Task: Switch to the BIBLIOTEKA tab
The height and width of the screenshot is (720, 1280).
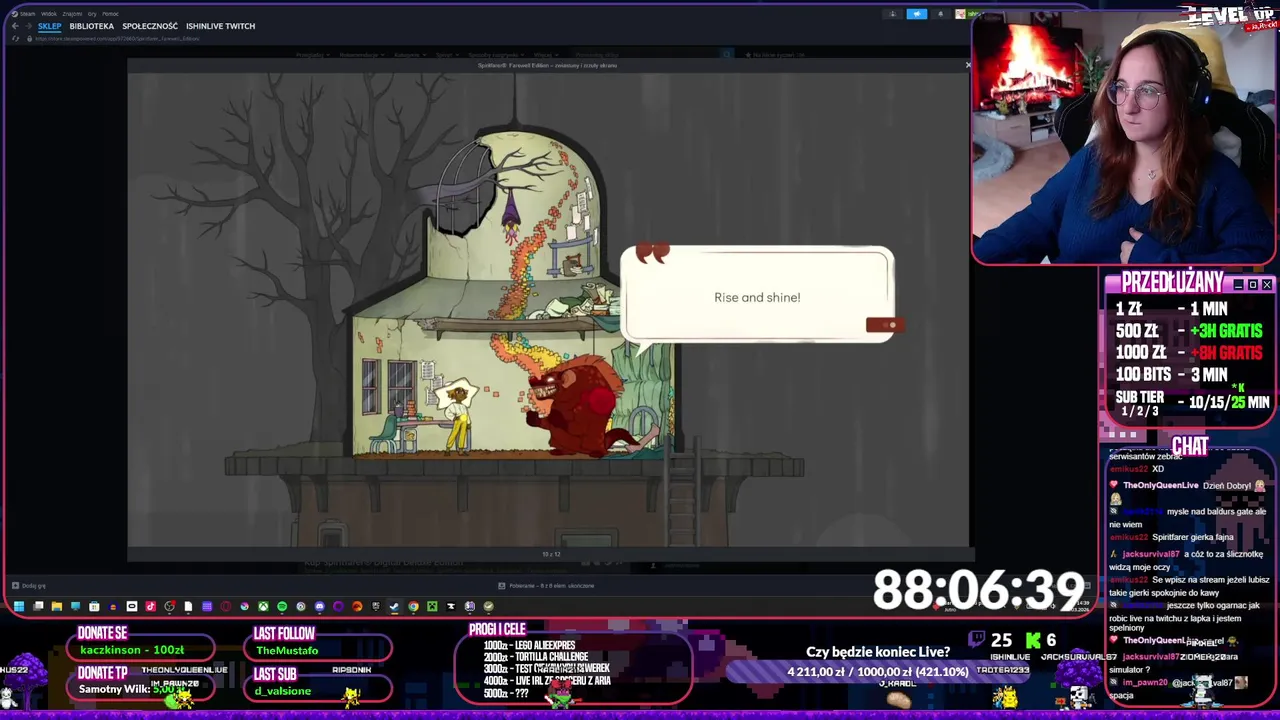Action: coord(92,26)
